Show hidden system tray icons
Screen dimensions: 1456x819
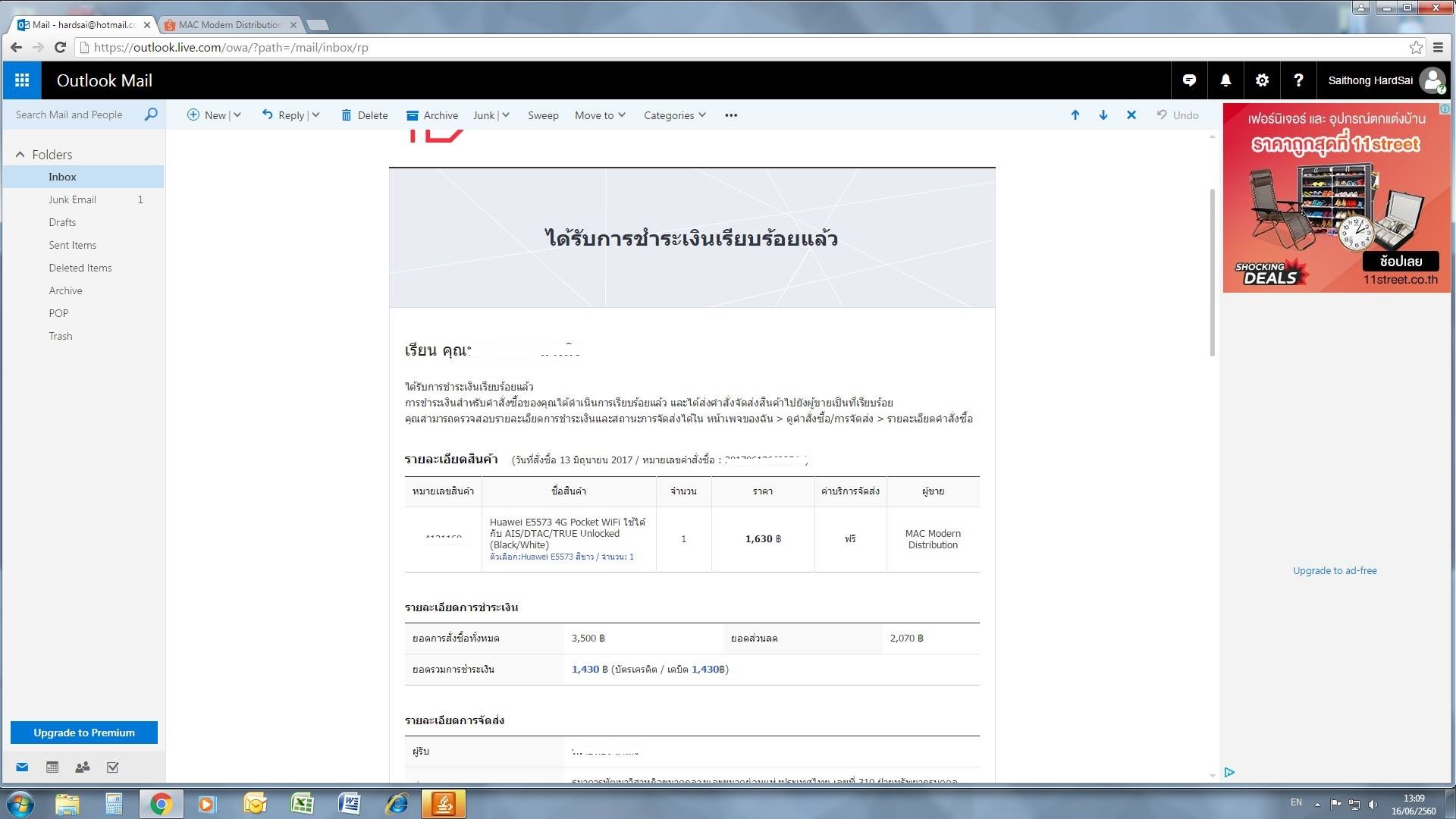coord(1317,804)
